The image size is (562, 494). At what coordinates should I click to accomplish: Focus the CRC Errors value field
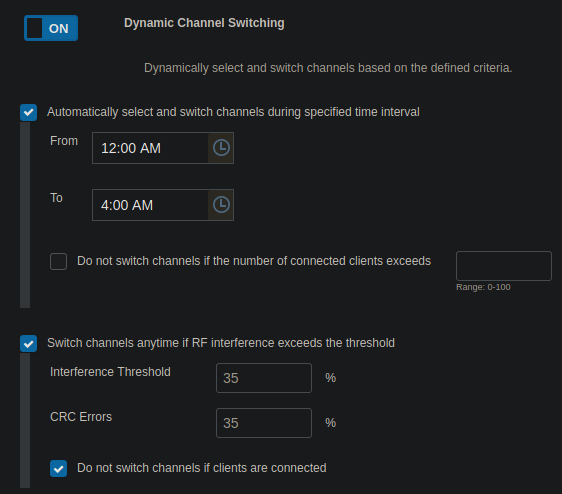[x=264, y=423]
